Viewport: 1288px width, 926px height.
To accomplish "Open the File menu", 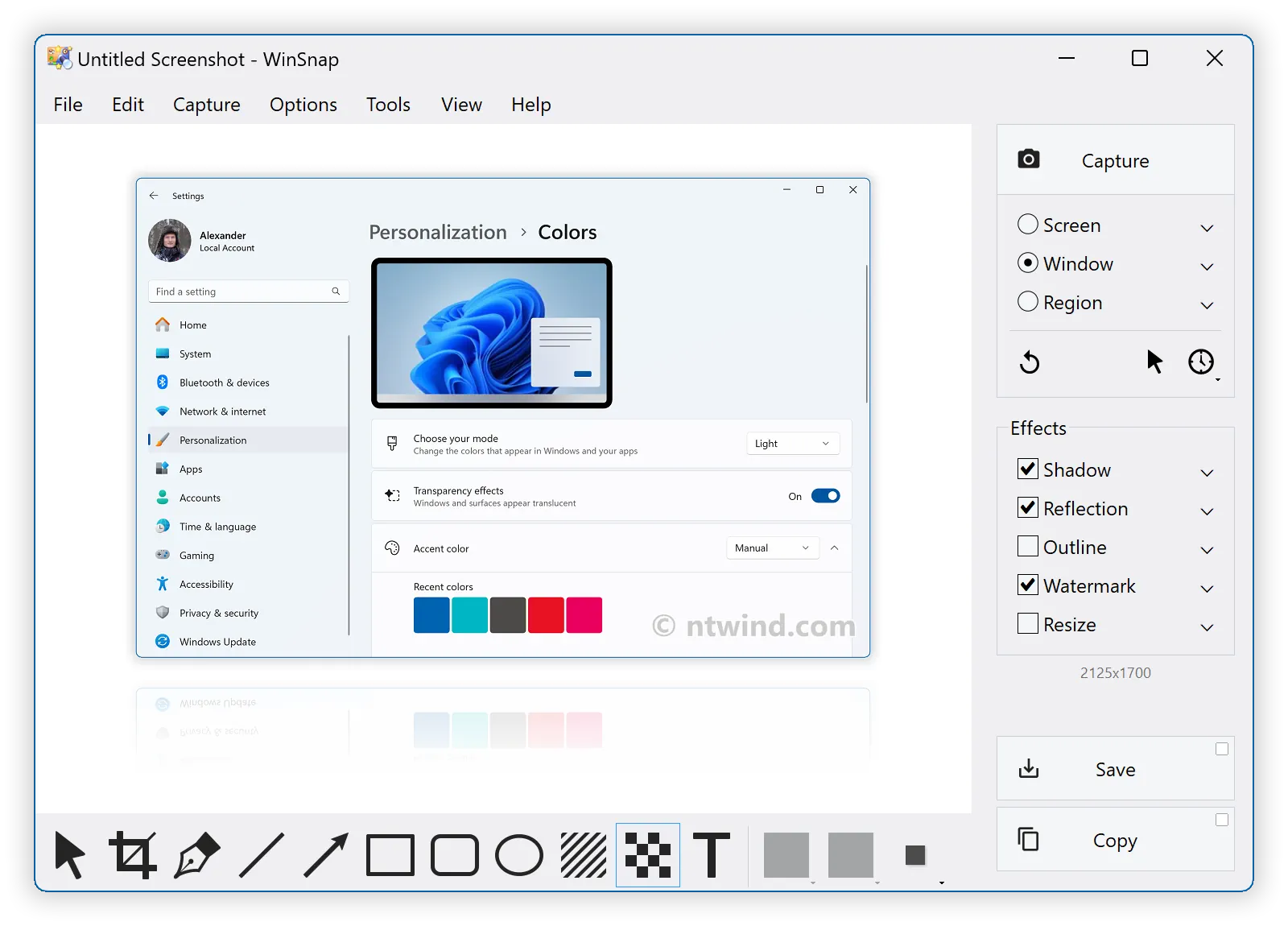I will (x=68, y=105).
